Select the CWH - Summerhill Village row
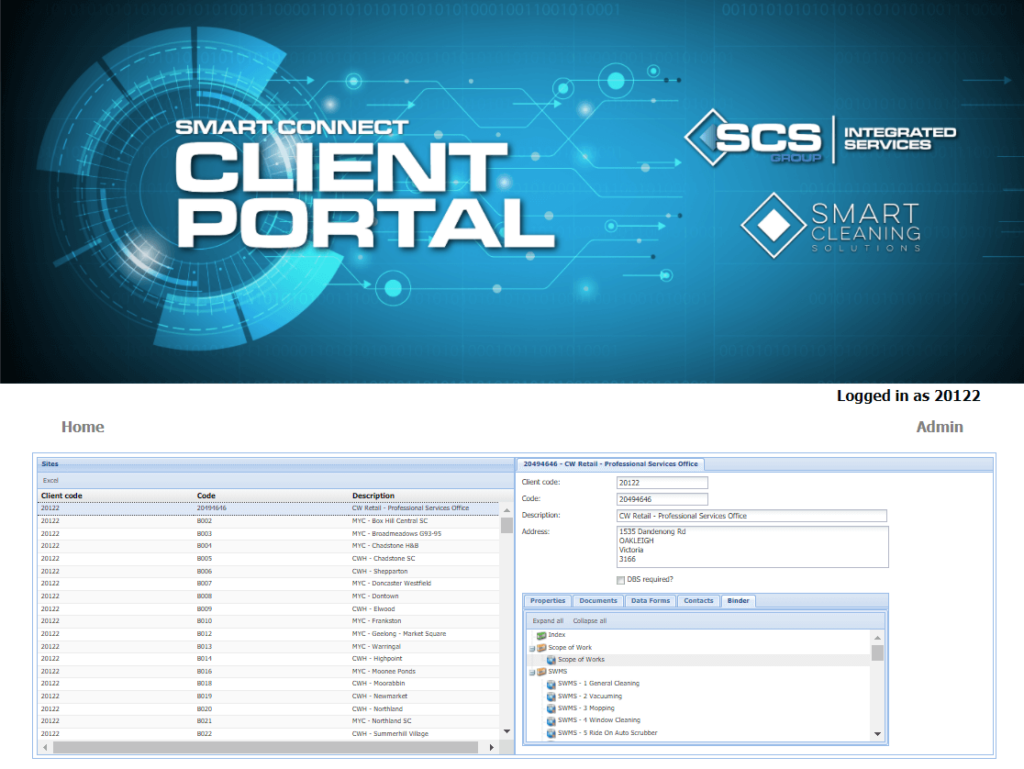The width and height of the screenshot is (1024, 769). (x=268, y=734)
